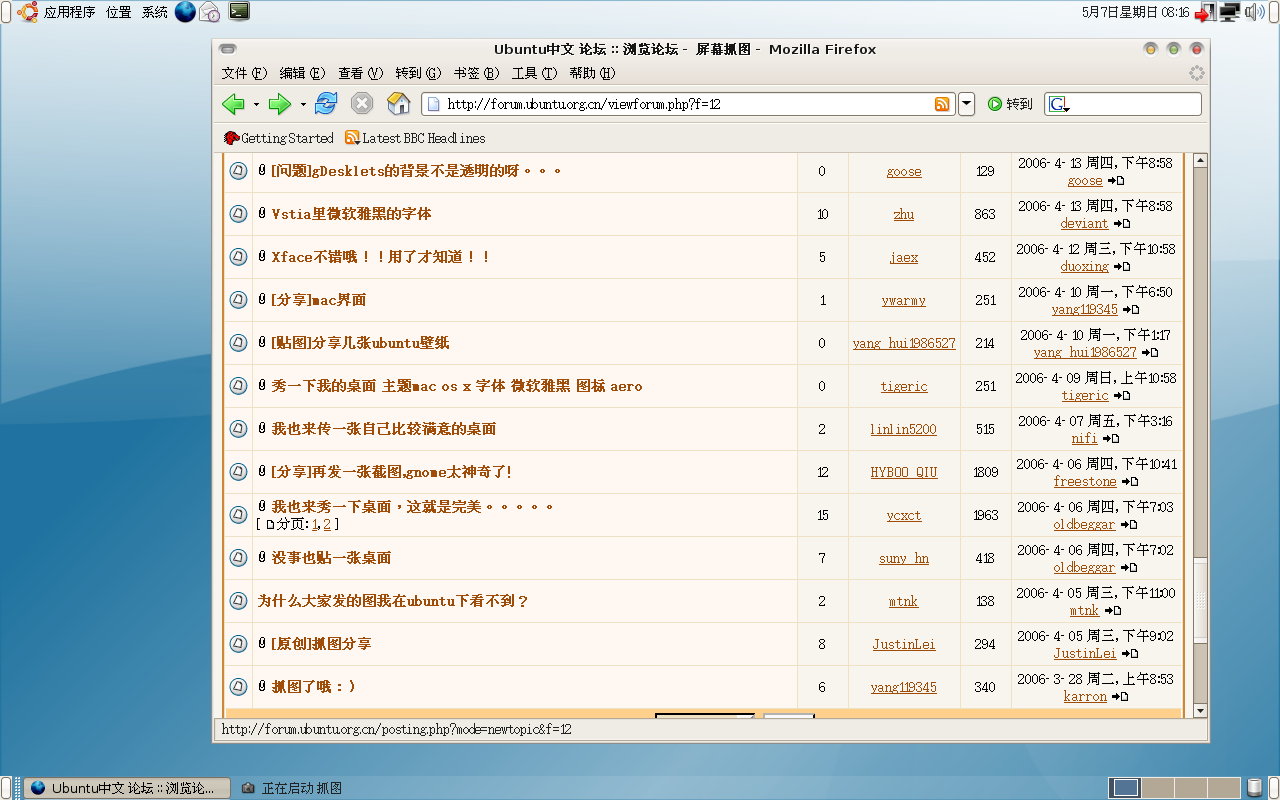Open topic Xface不错哦！！用了才知道！！

coord(381,257)
